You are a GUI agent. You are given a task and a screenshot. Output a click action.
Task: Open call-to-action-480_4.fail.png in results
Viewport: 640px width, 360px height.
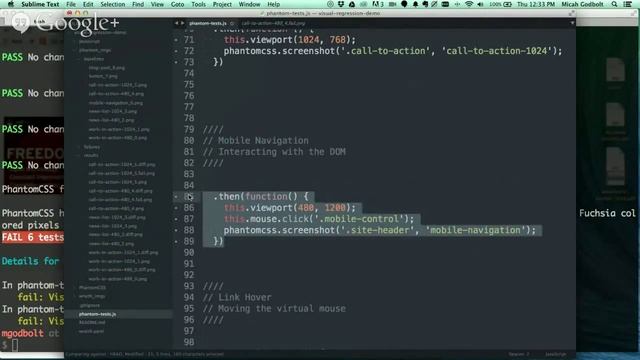pyautogui.click(x=120, y=200)
